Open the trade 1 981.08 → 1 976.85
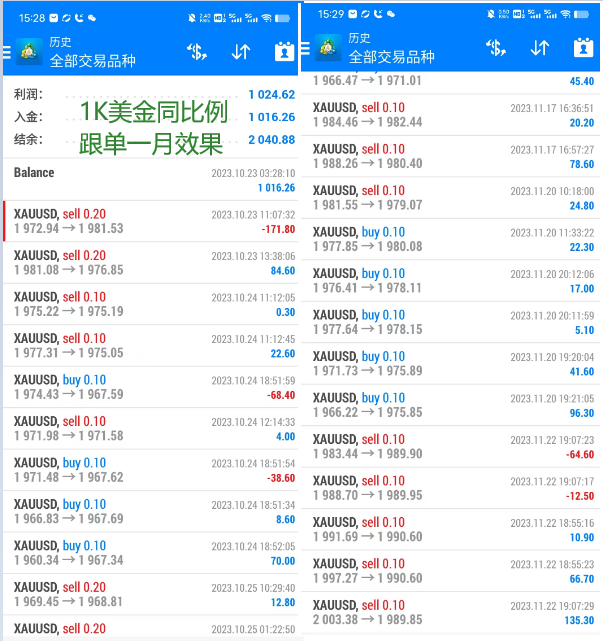603x641 pixels. (x=150, y=263)
